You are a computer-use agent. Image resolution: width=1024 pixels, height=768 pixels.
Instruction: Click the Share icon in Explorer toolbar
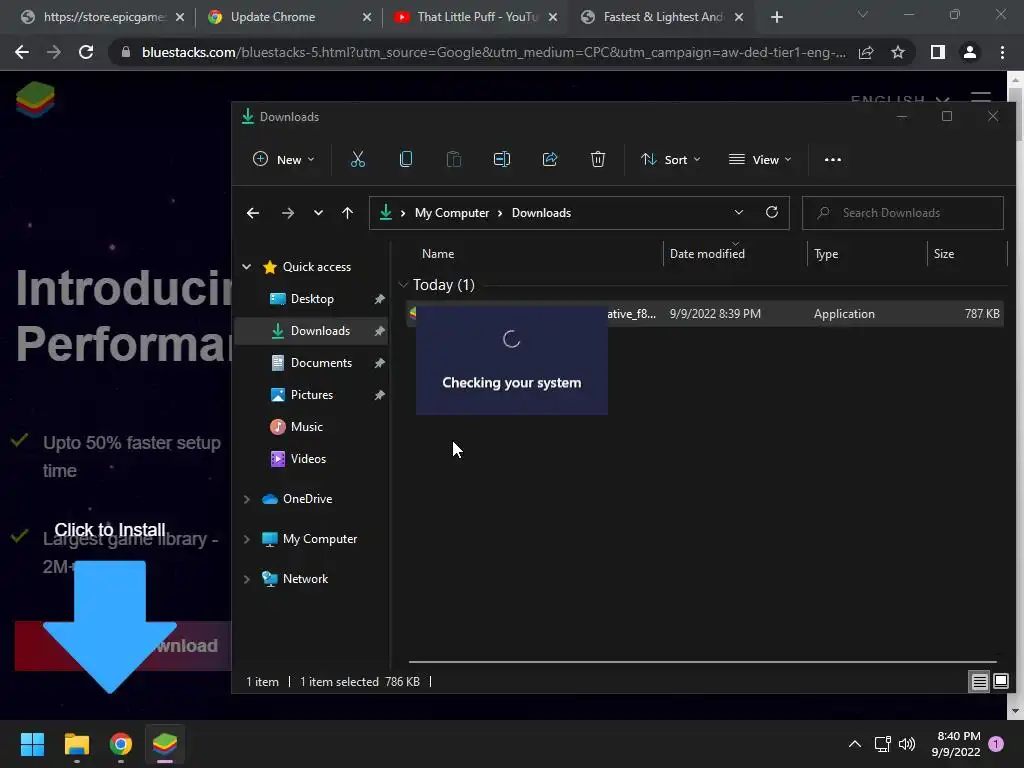(x=550, y=159)
